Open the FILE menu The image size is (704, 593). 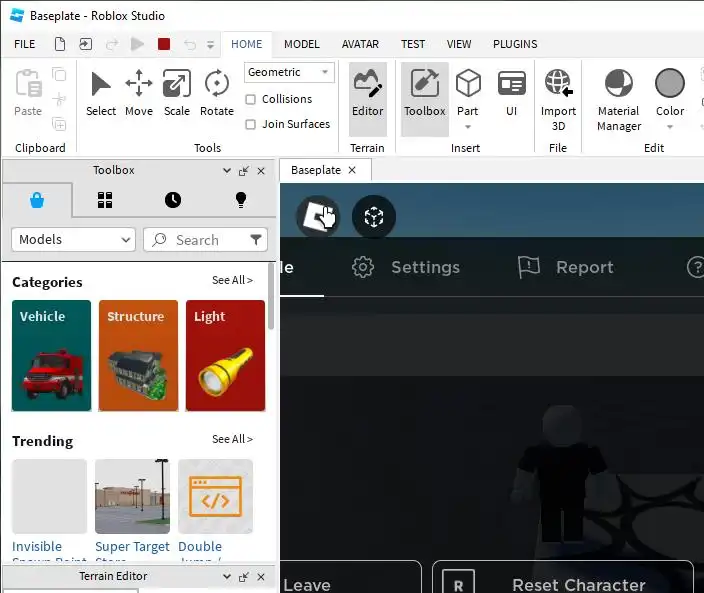pos(24,44)
